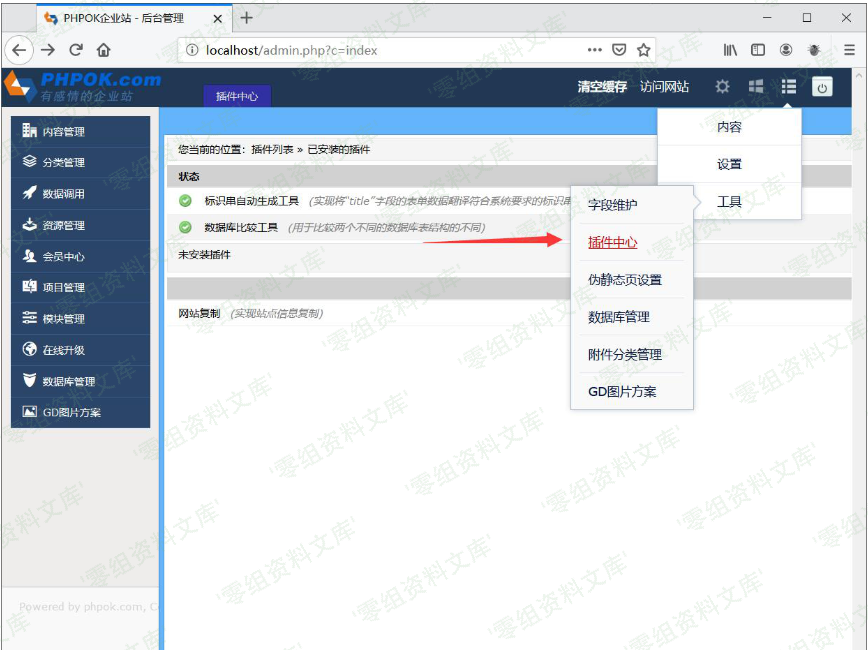Viewport: 868px width, 650px height.
Task: Expand the 设置 menu entry
Action: coord(729,164)
